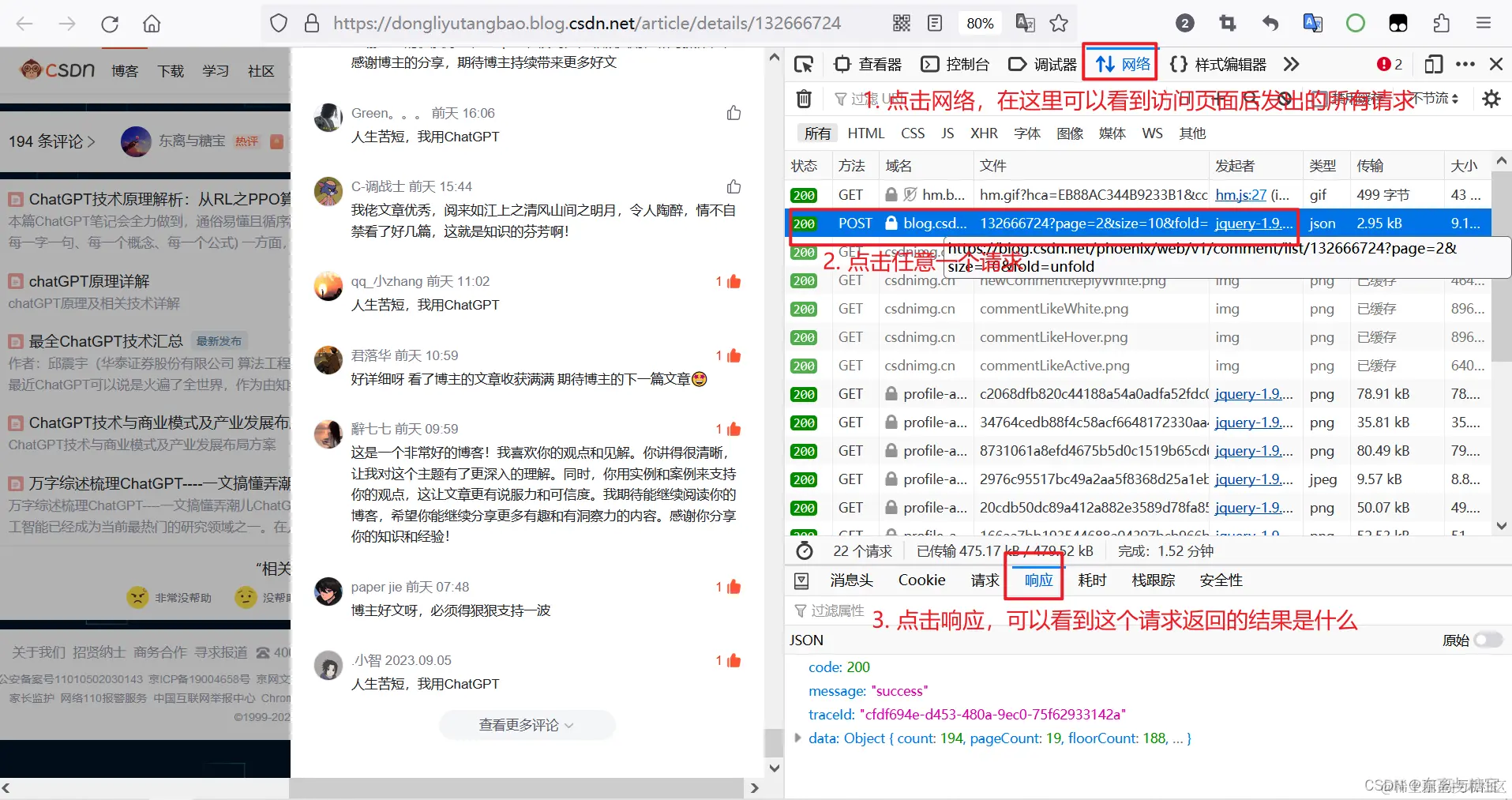Set page zoom via 80% indicator
The height and width of the screenshot is (800, 1512).
[980, 24]
